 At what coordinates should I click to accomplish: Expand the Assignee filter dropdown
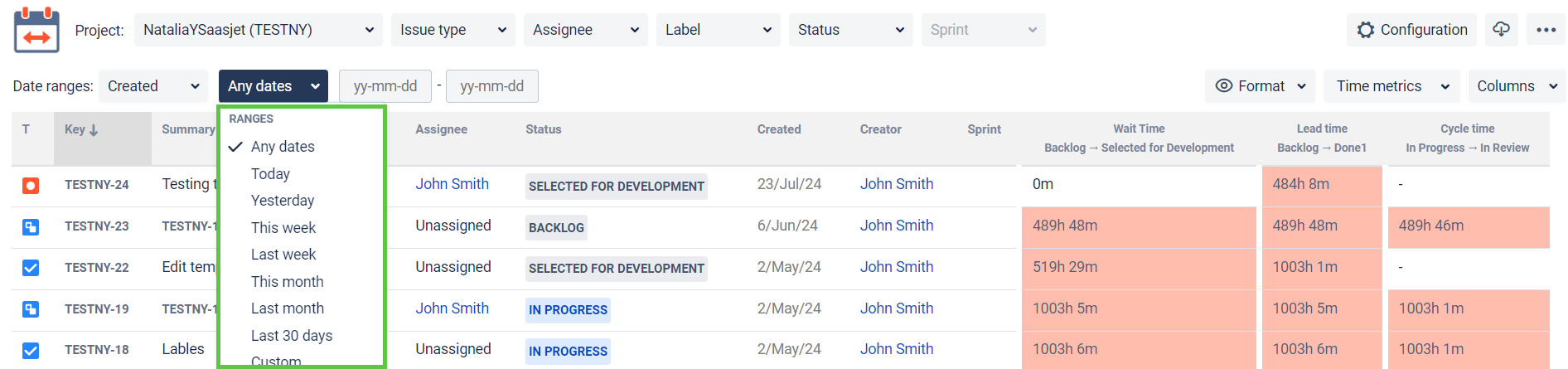click(x=585, y=30)
